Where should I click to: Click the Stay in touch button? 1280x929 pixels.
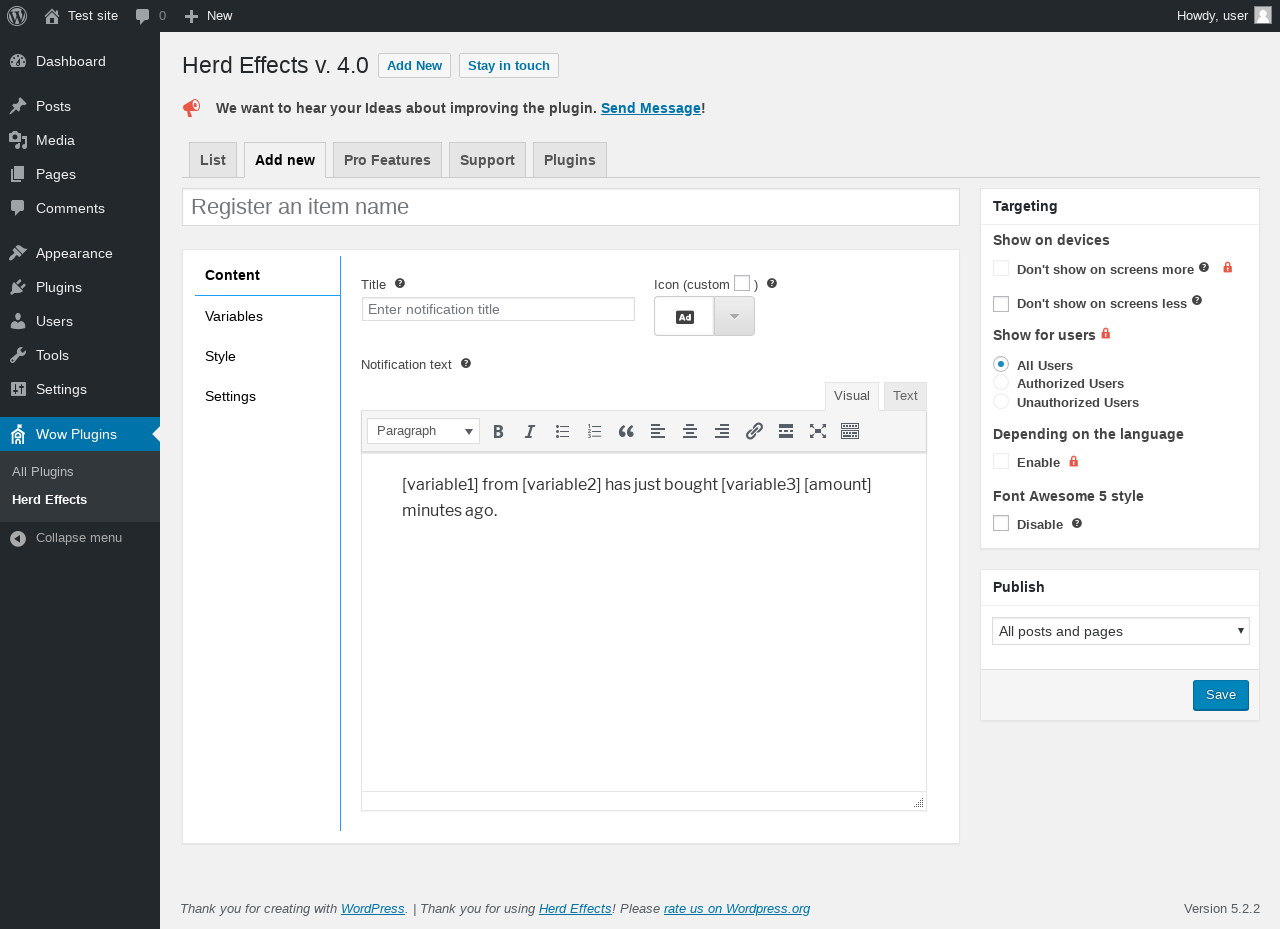click(509, 65)
